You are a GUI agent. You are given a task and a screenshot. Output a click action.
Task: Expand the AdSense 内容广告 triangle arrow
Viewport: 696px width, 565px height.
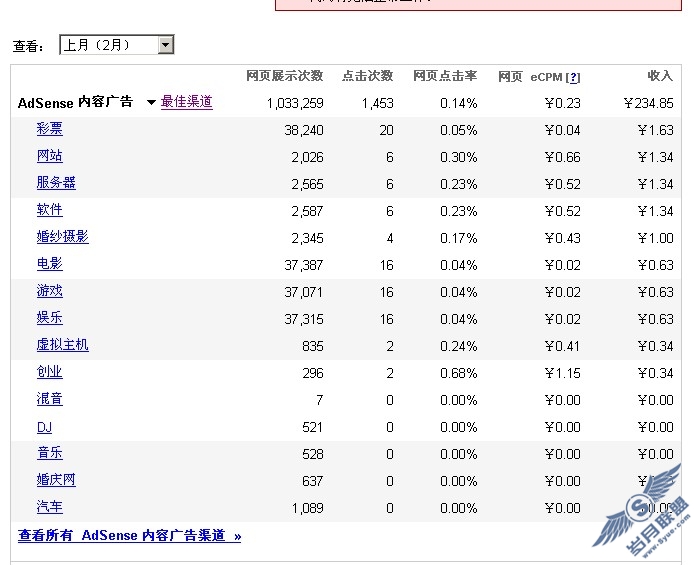(151, 103)
